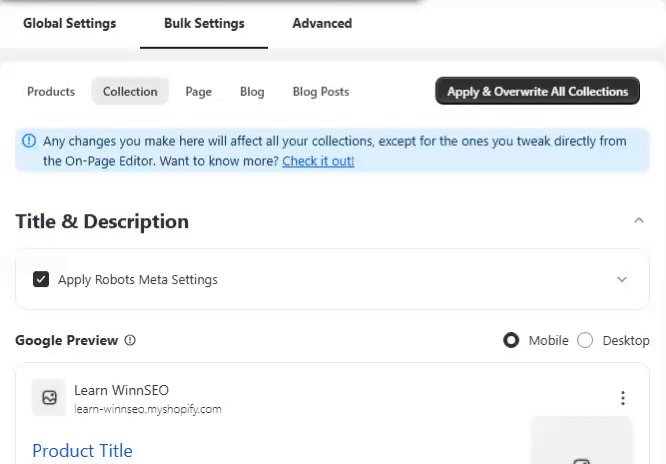This screenshot has width=666, height=464.
Task: Click Apply & Overwrite All Collections
Action: tap(537, 91)
